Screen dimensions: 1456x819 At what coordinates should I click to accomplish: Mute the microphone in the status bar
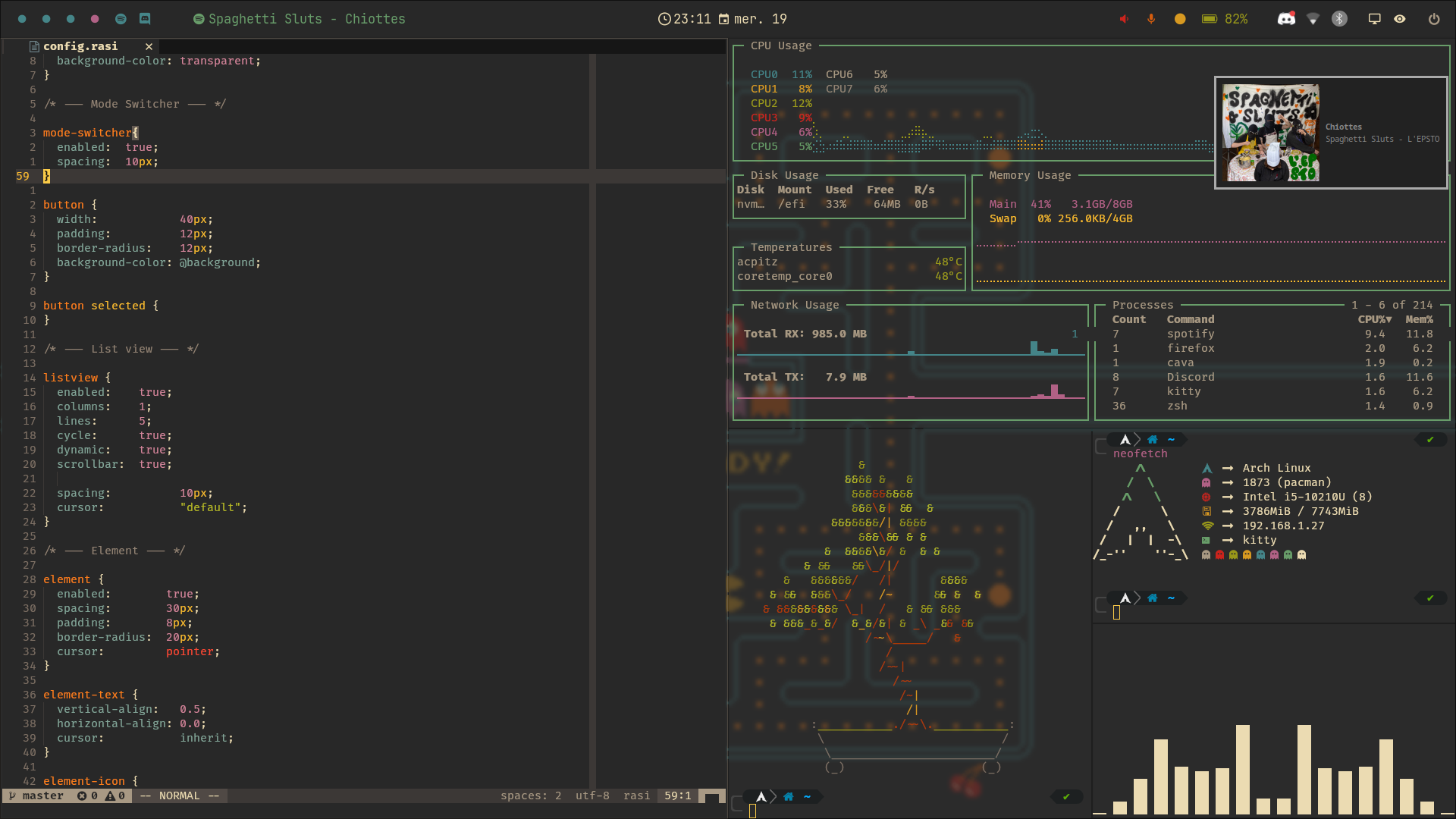[1151, 19]
